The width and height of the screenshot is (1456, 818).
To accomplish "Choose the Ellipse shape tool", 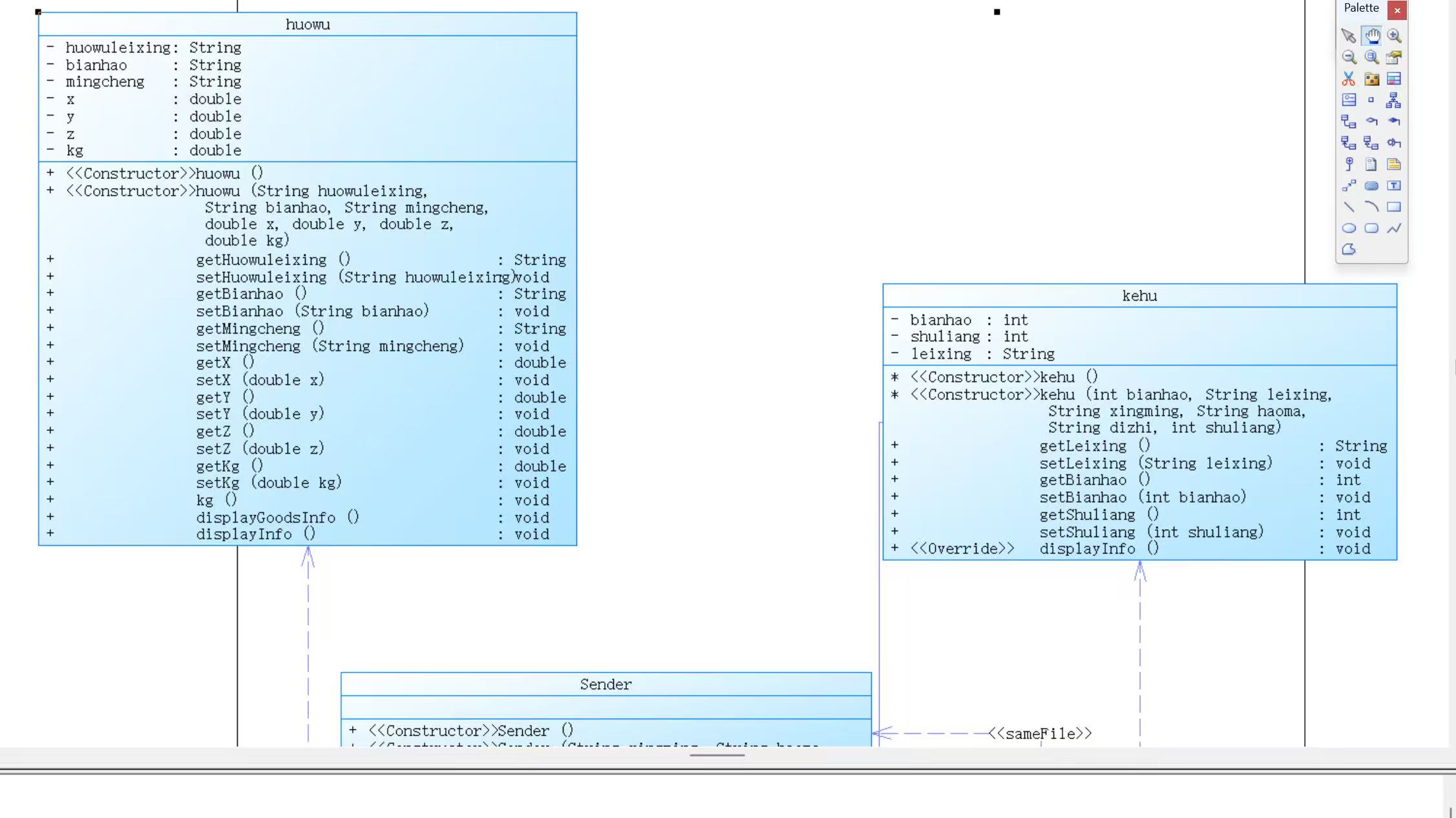I will pyautogui.click(x=1348, y=228).
